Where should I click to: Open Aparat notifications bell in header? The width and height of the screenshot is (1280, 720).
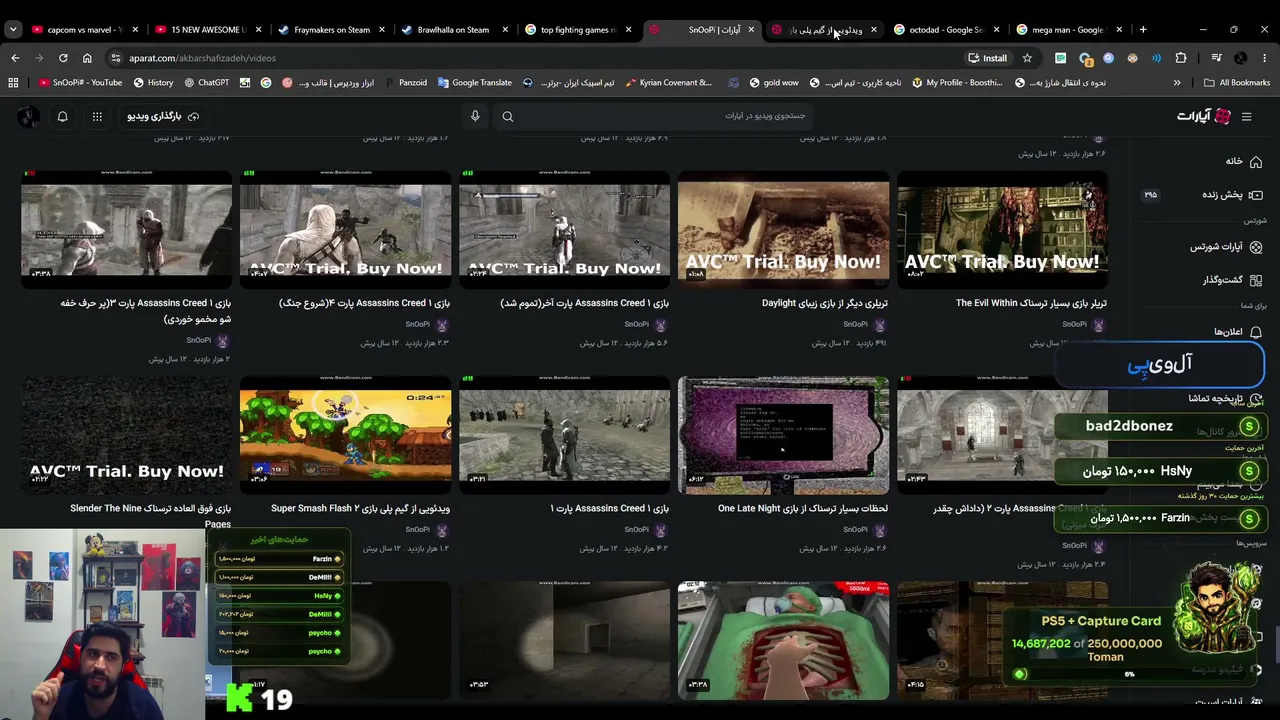pos(62,117)
